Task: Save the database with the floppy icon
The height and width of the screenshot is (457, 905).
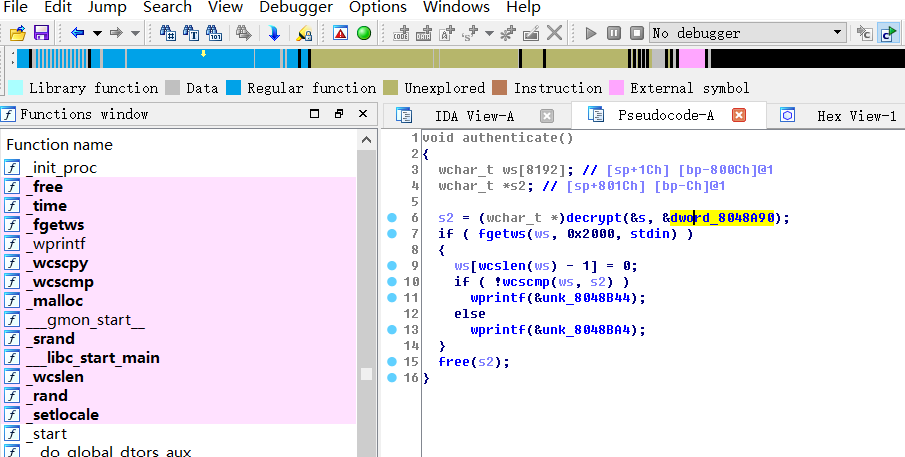Action: (41, 33)
